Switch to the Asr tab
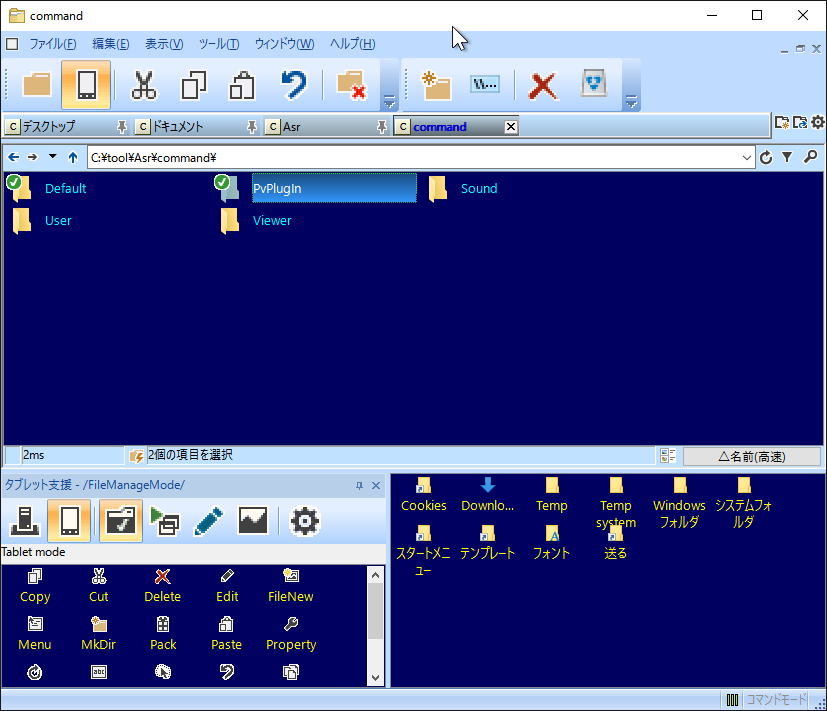The height and width of the screenshot is (711, 827). [x=291, y=127]
